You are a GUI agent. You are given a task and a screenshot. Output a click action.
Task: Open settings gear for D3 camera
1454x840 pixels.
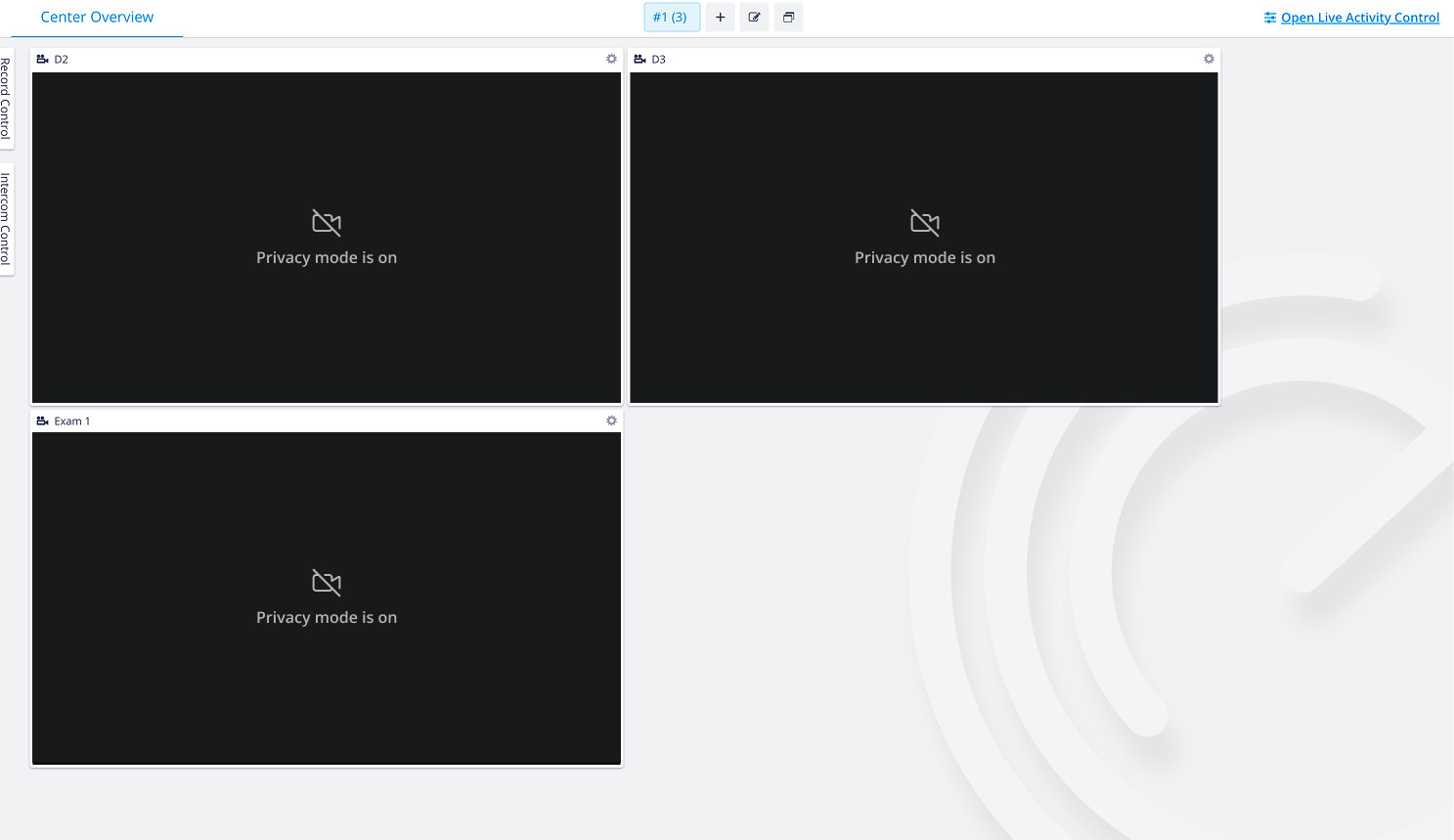point(1209,59)
